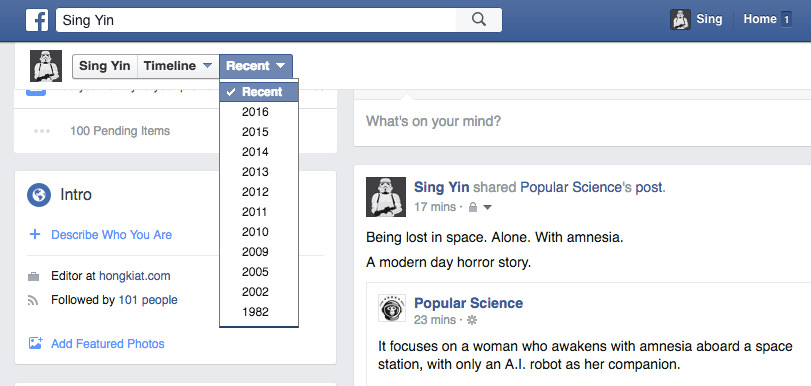Select the checked Recent option
Image resolution: width=811 pixels, height=386 pixels.
(x=259, y=92)
